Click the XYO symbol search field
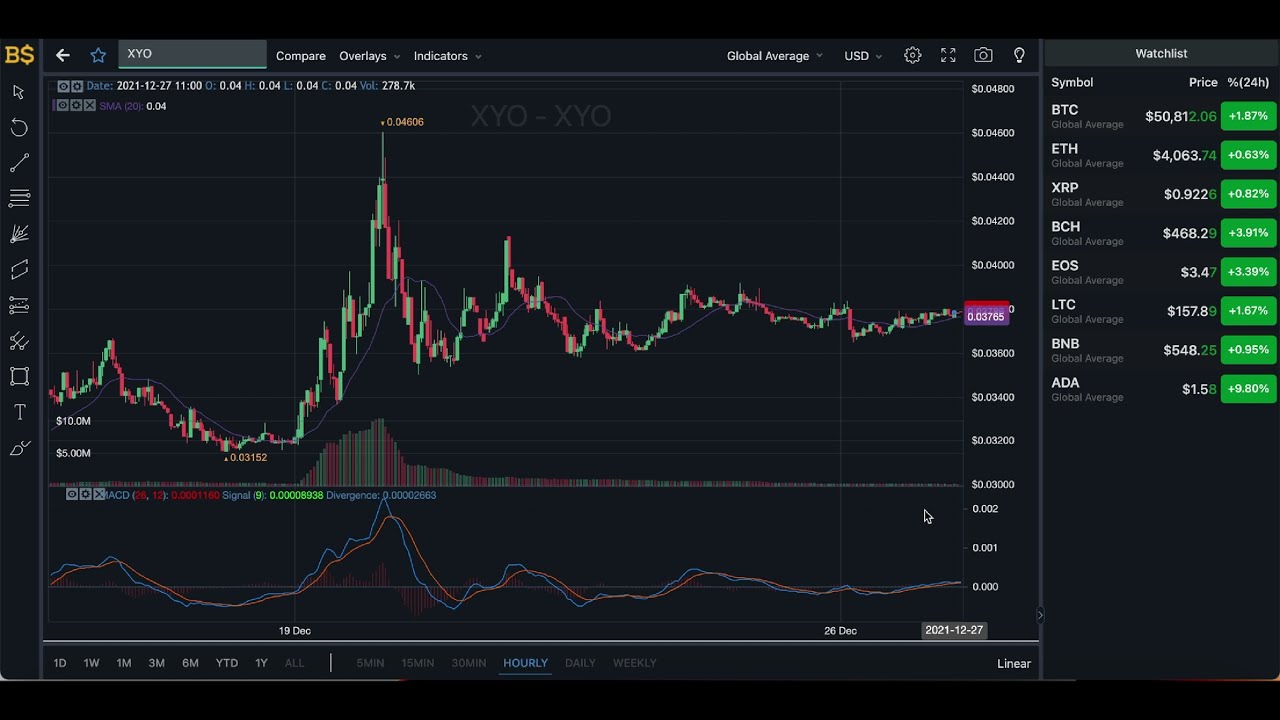The width and height of the screenshot is (1280, 720). click(x=192, y=54)
